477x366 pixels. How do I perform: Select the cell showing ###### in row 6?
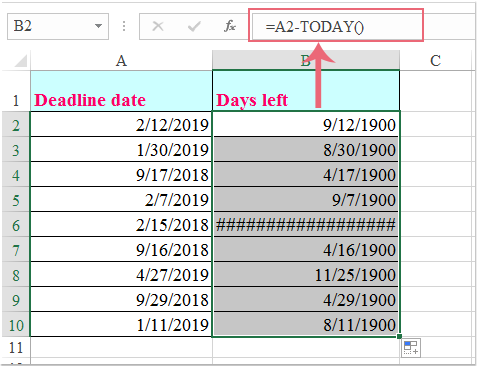pyautogui.click(x=306, y=225)
